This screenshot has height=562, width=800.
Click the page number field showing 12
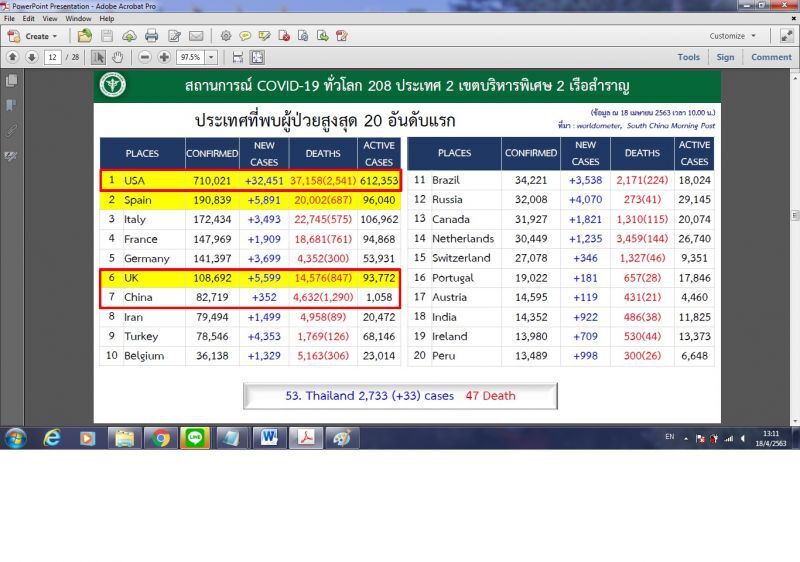pos(53,57)
